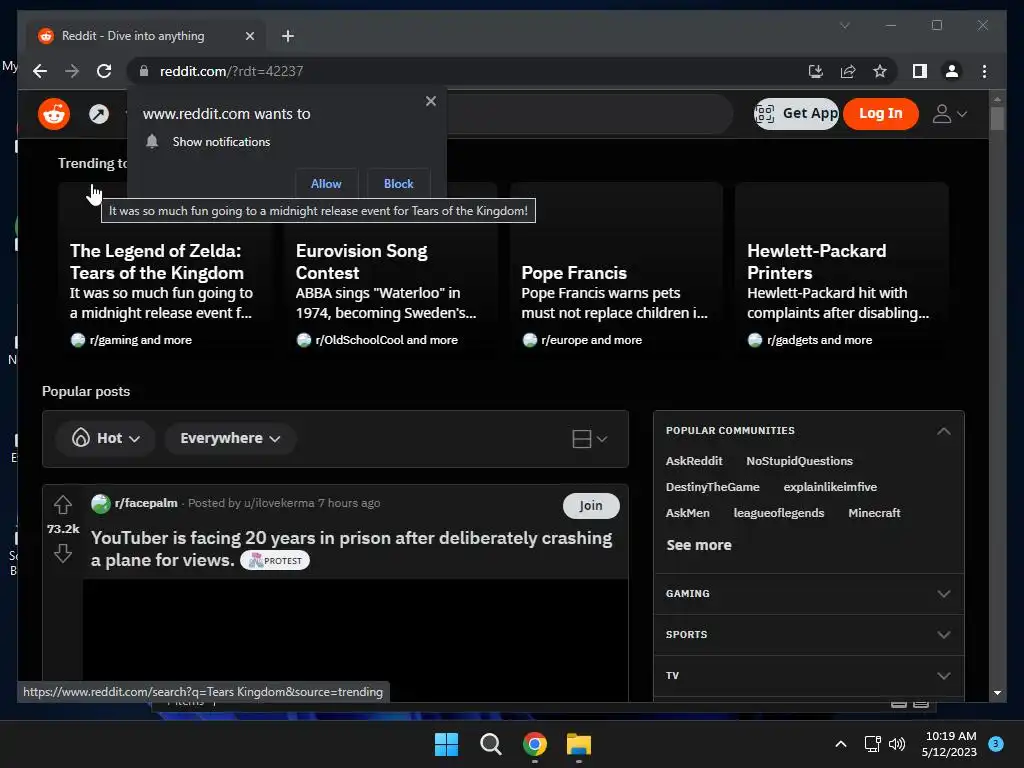Screen dimensions: 1024x768
Task: Click the volume icon in system tray
Action: point(897,744)
